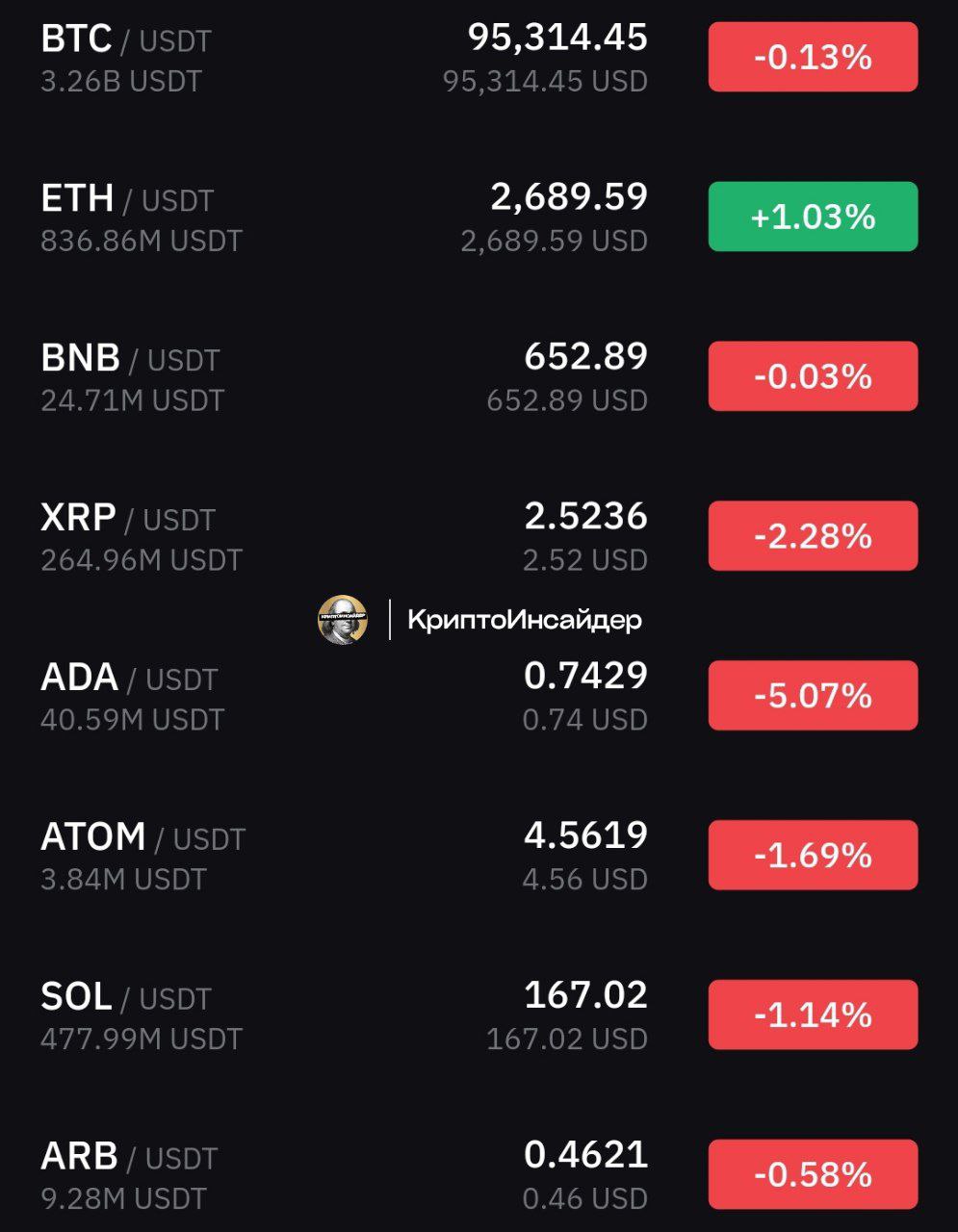Tap the ATOM -1.69% change badge

(813, 856)
